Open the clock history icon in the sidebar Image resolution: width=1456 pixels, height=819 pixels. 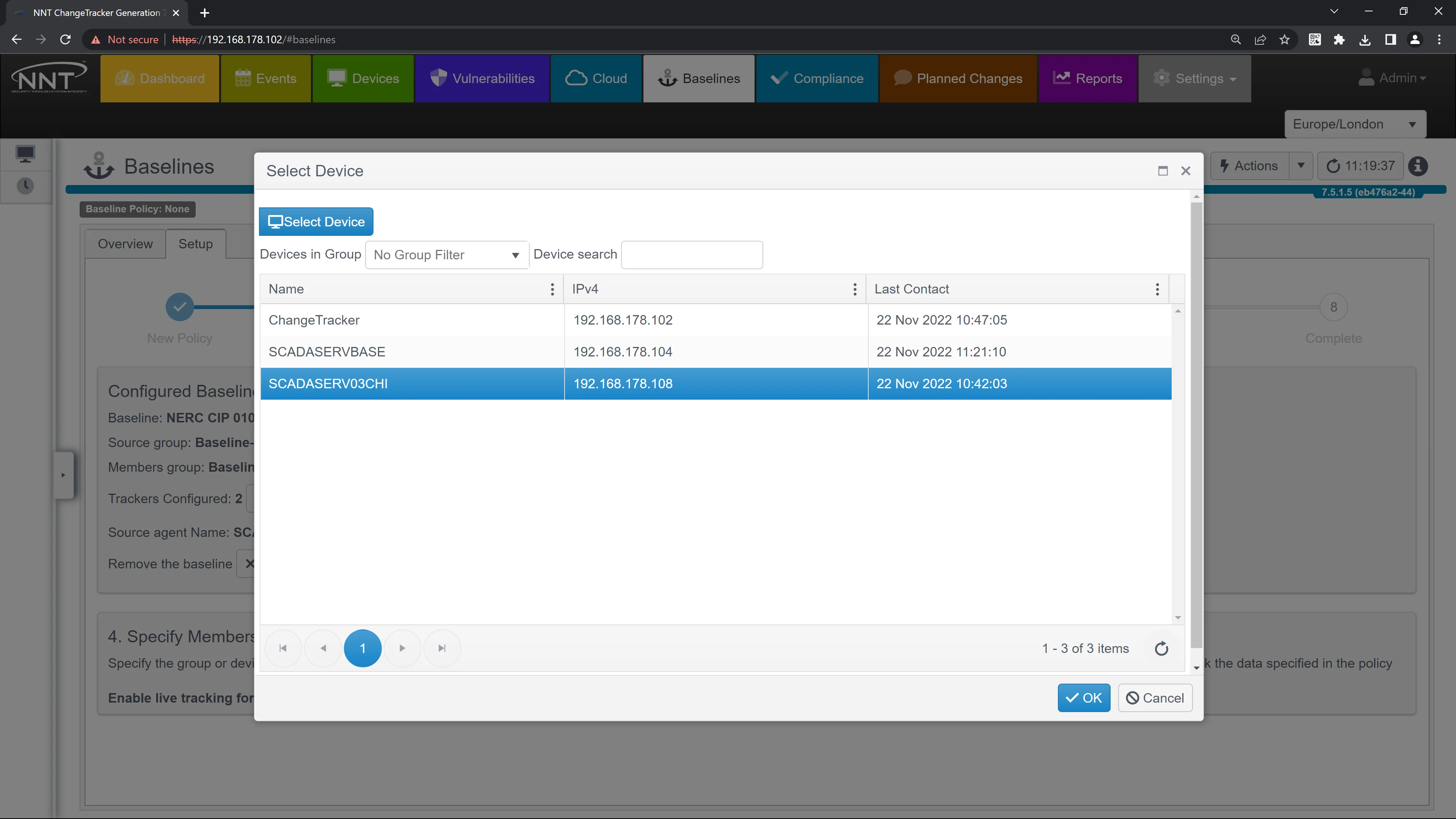[25, 186]
